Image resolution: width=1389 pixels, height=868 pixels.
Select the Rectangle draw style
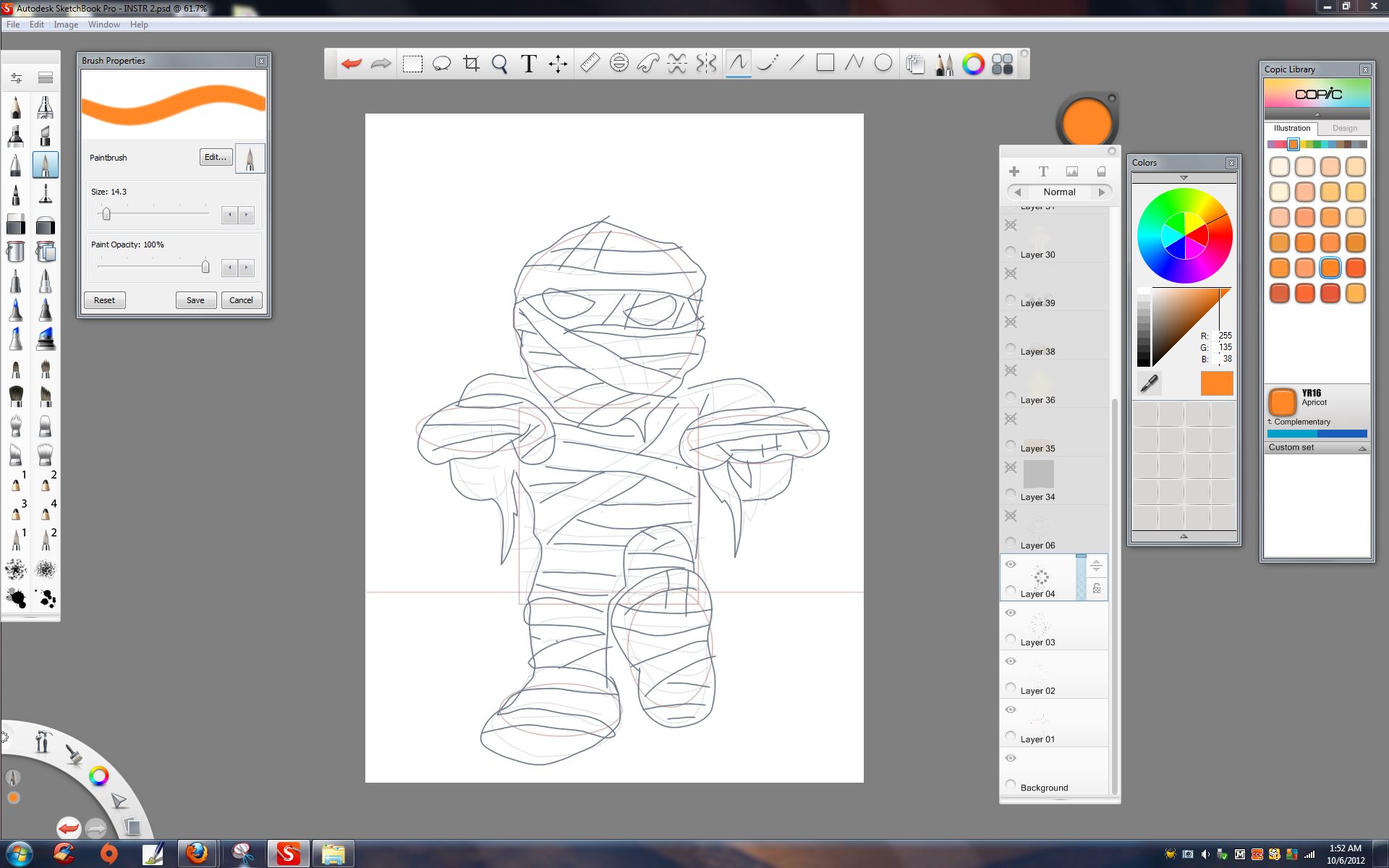click(825, 64)
